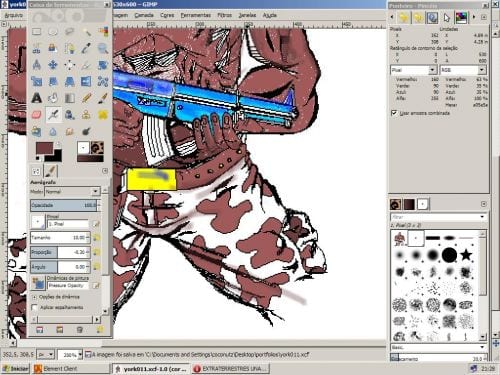Image resolution: width=500 pixels, height=375 pixels.
Task: Select the Paintbrush tool
Action: (103, 98)
